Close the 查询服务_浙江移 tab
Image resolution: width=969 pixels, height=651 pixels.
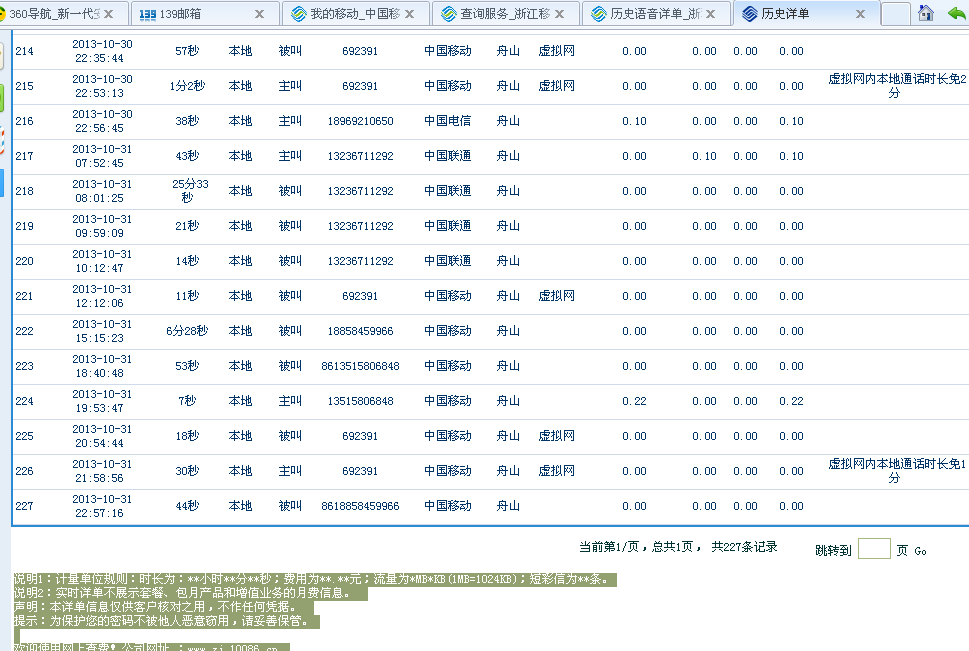click(560, 15)
